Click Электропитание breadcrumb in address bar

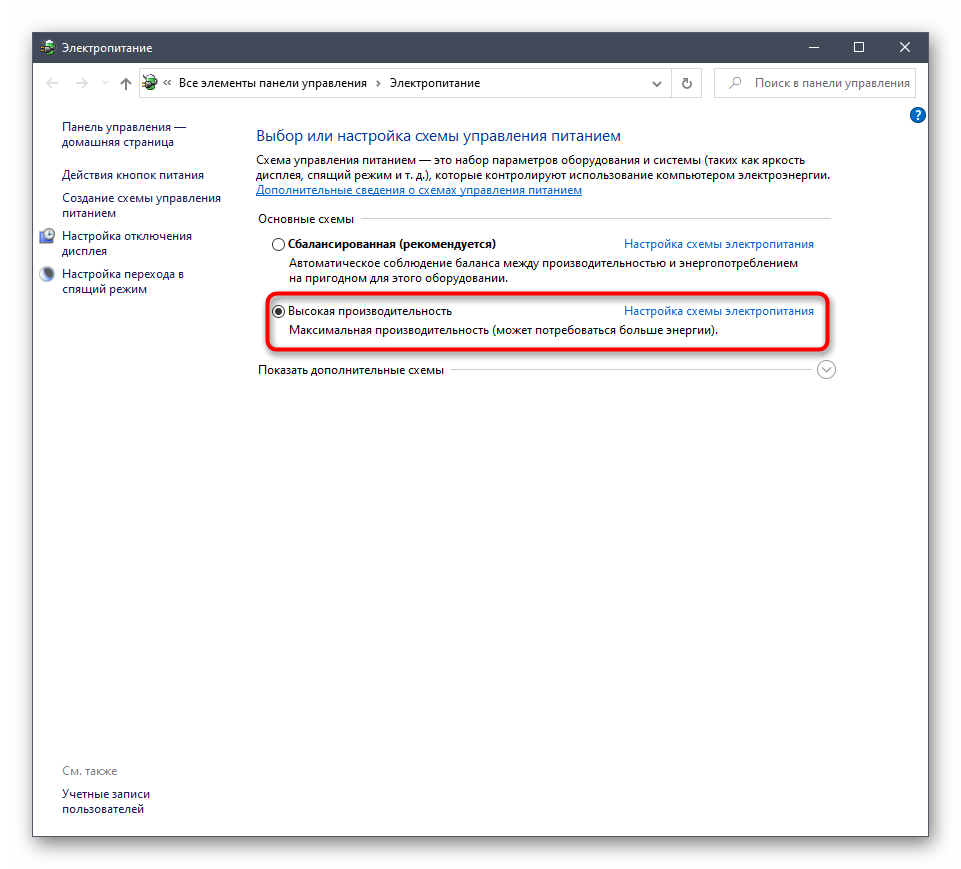[435, 83]
